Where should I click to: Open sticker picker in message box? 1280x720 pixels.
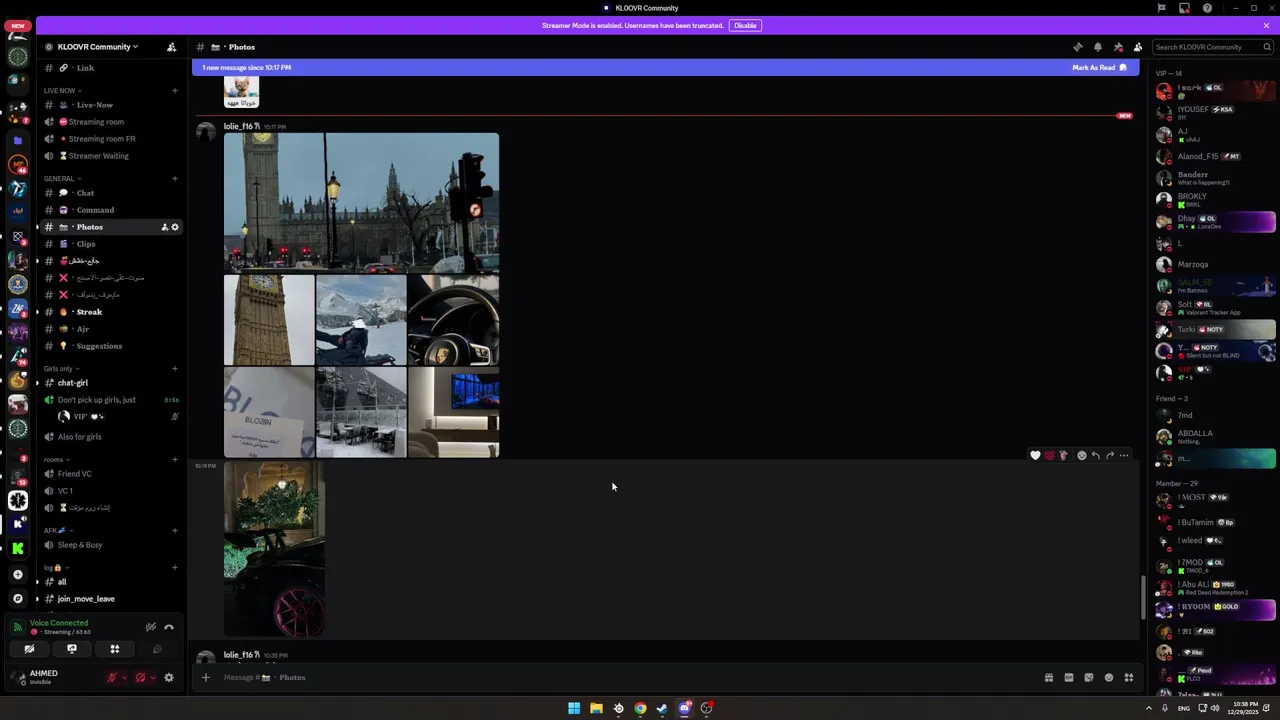pos(1089,677)
